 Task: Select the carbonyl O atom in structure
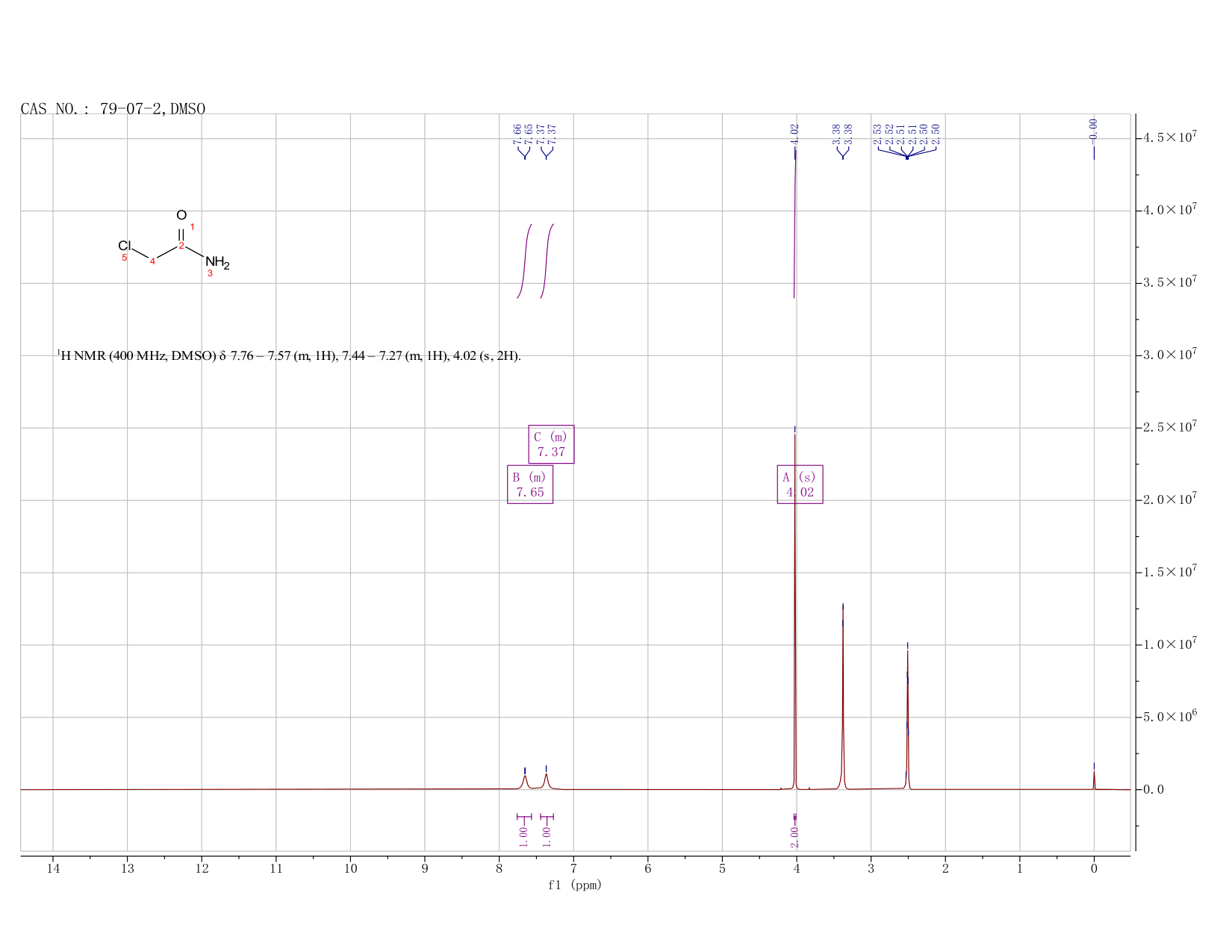pos(181,216)
